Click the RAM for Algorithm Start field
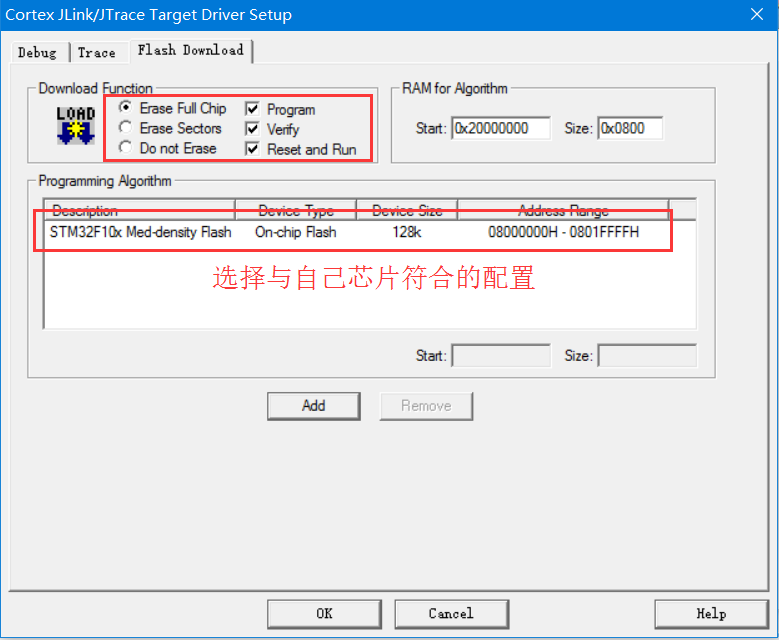This screenshot has height=640, width=779. click(x=501, y=128)
